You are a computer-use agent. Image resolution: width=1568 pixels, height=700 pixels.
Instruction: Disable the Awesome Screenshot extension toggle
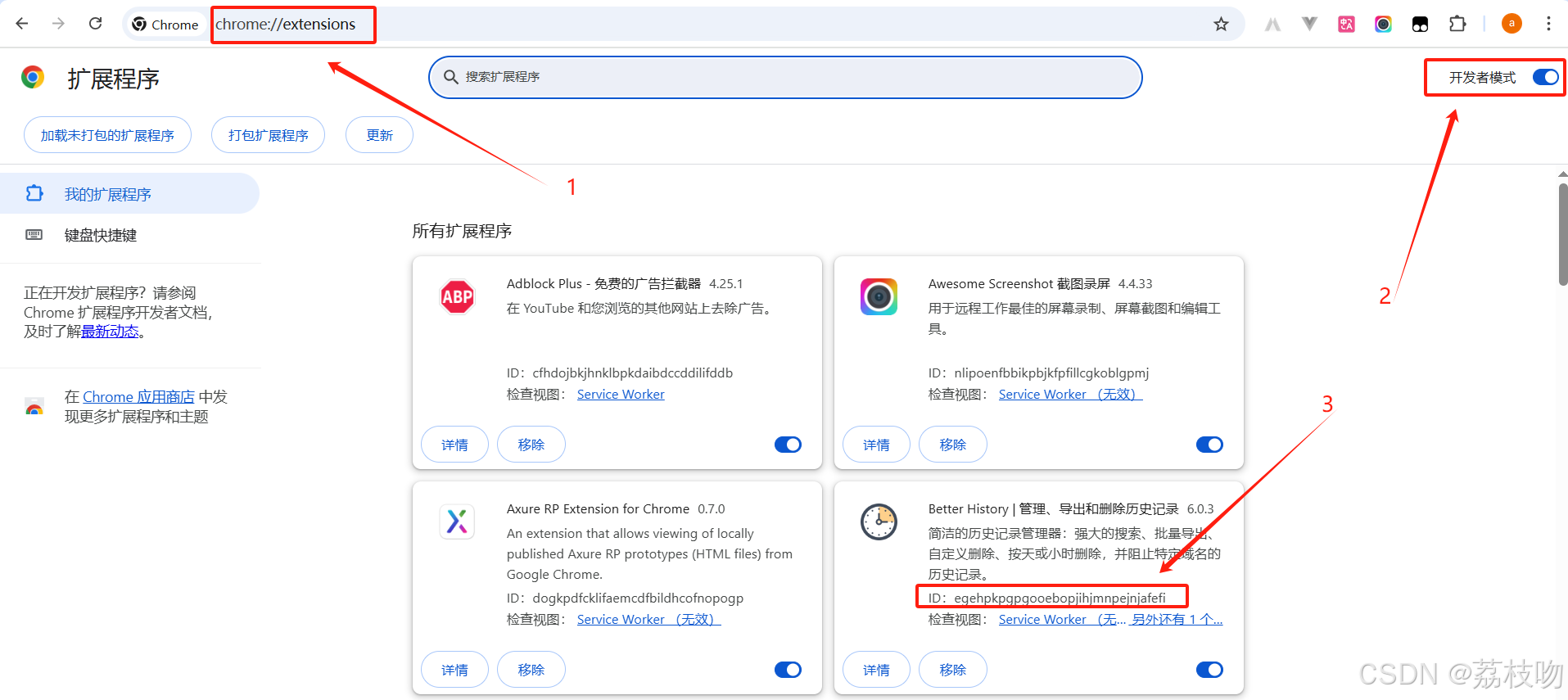[x=1209, y=445]
